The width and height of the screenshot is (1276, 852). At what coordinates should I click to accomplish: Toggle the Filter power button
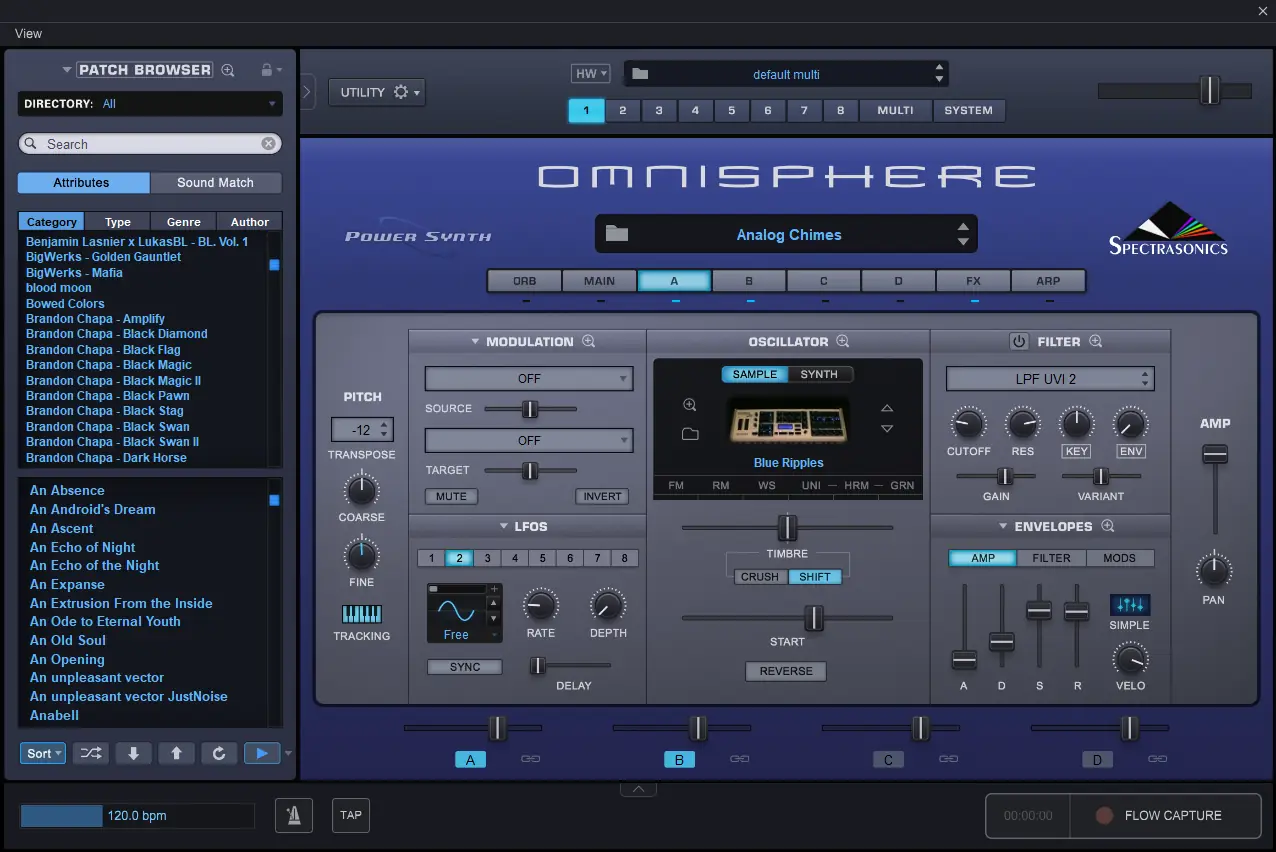[x=1019, y=341]
